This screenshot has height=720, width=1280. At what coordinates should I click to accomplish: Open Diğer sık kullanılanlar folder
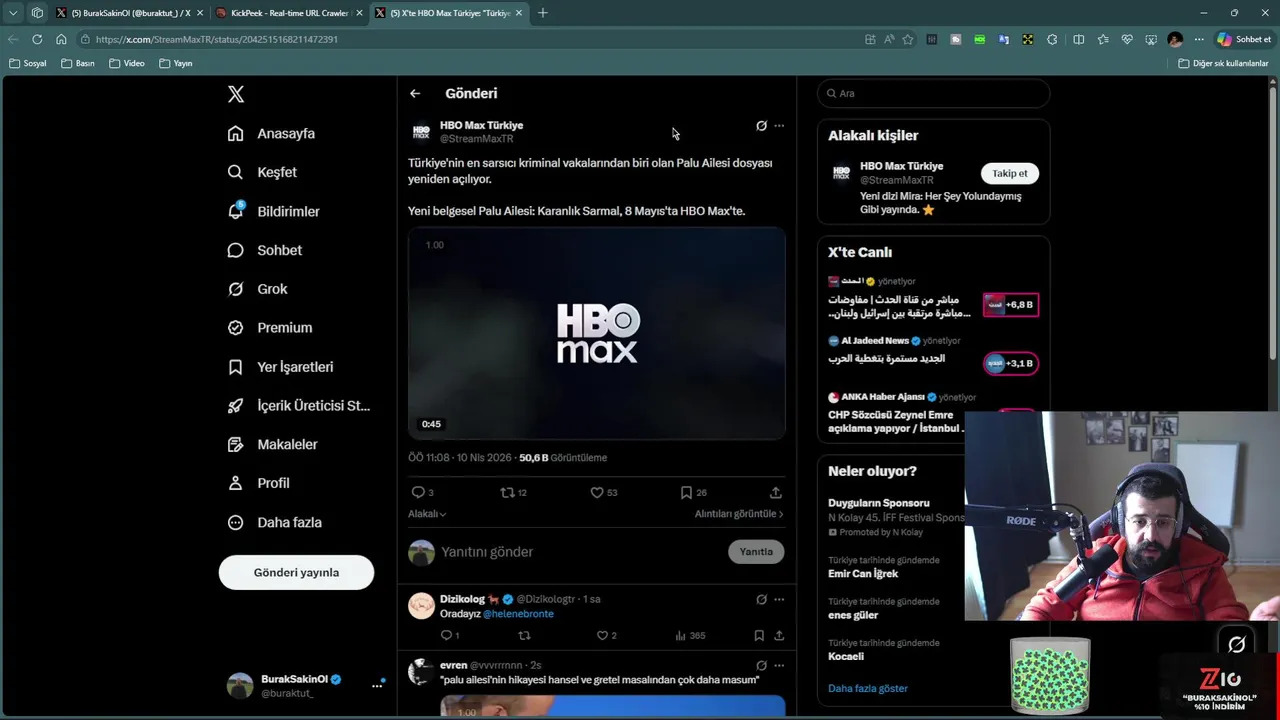pyautogui.click(x=1223, y=63)
